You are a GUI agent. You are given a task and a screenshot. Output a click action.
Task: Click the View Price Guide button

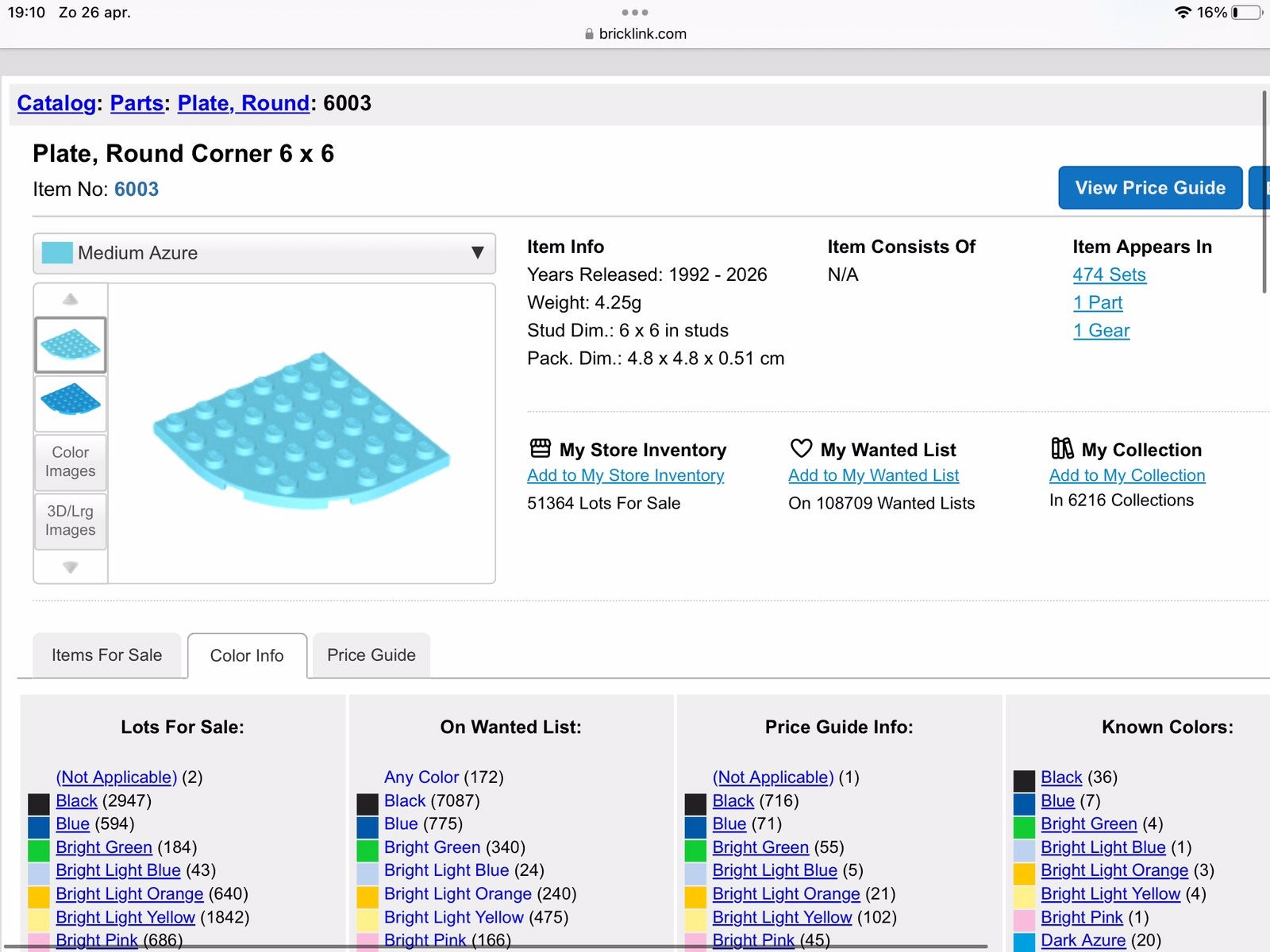pyautogui.click(x=1150, y=188)
